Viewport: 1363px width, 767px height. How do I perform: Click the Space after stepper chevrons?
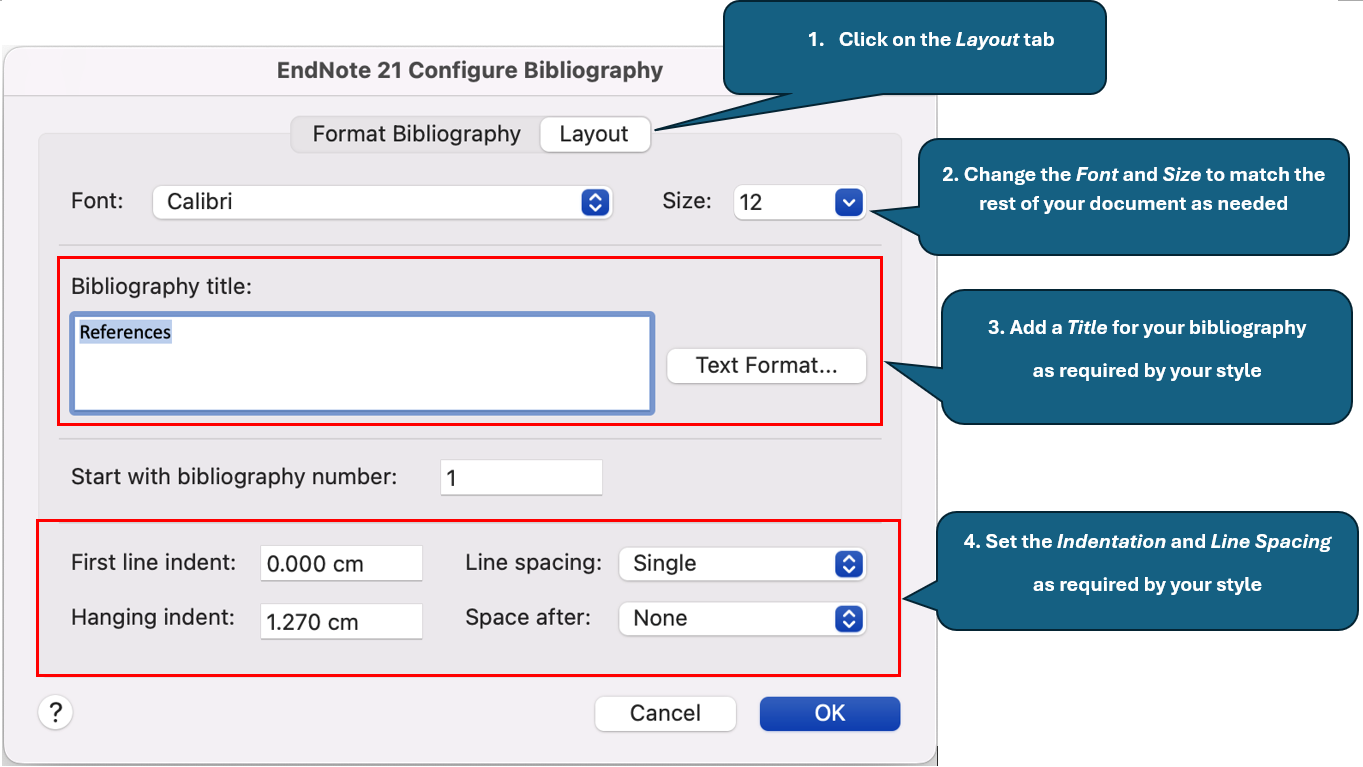pos(852,618)
